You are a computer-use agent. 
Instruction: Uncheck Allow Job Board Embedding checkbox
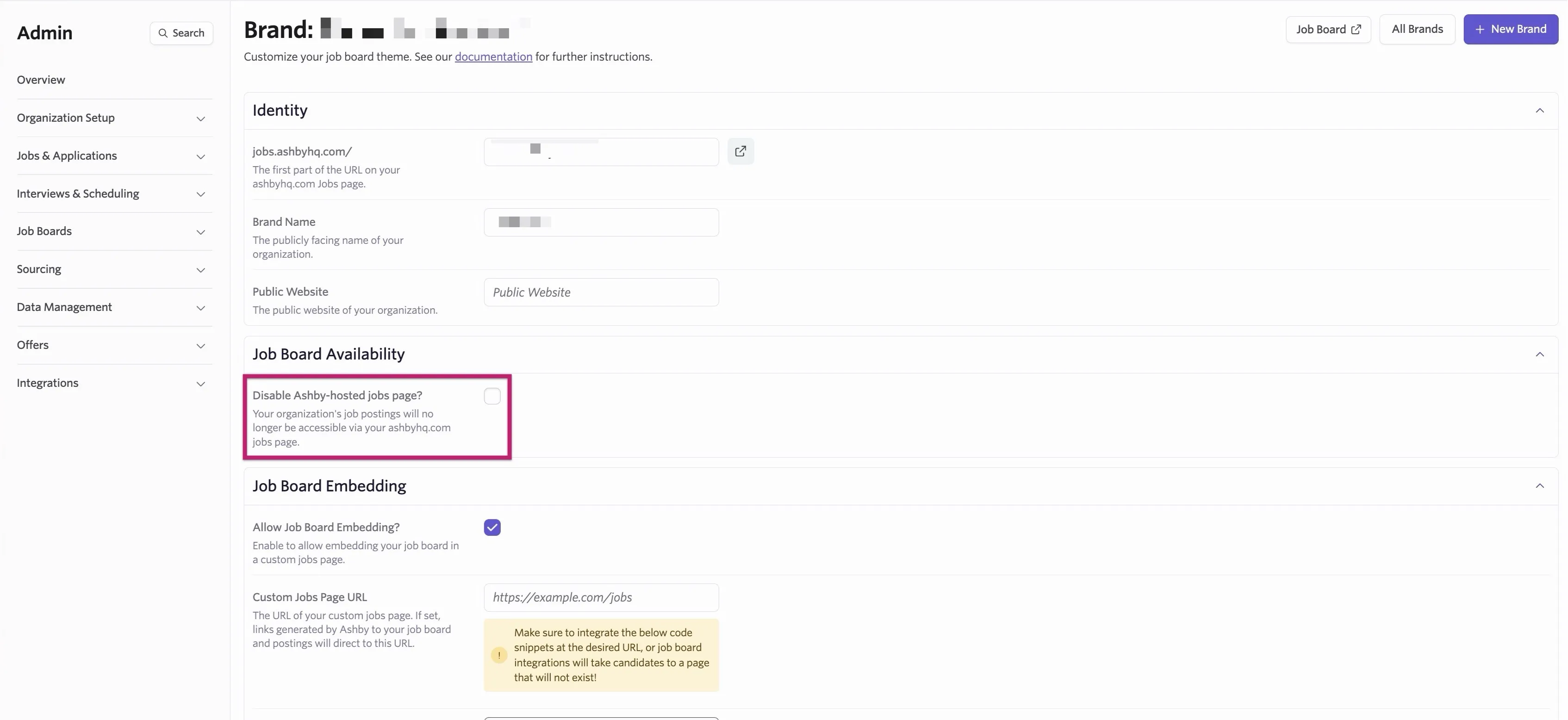492,528
